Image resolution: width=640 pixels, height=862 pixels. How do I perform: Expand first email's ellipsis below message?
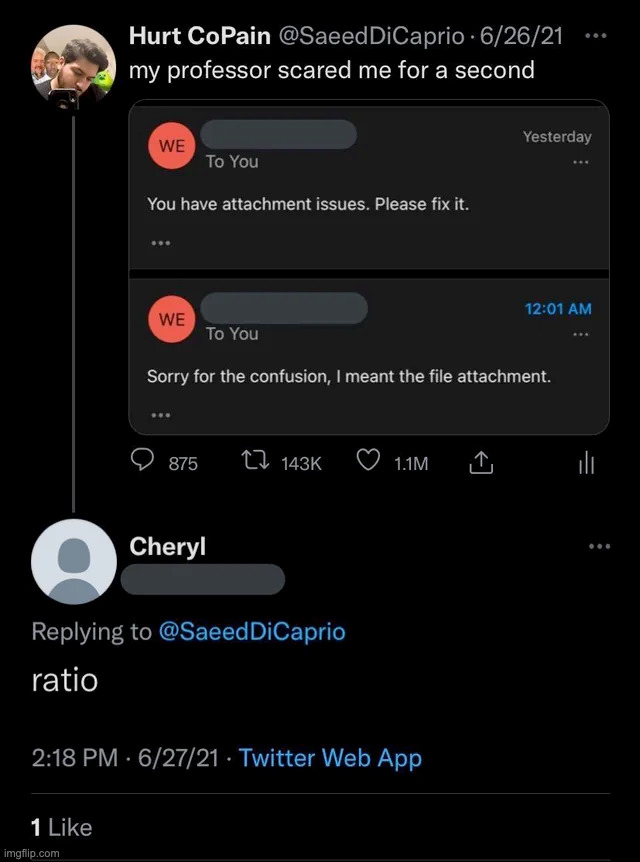[158, 243]
